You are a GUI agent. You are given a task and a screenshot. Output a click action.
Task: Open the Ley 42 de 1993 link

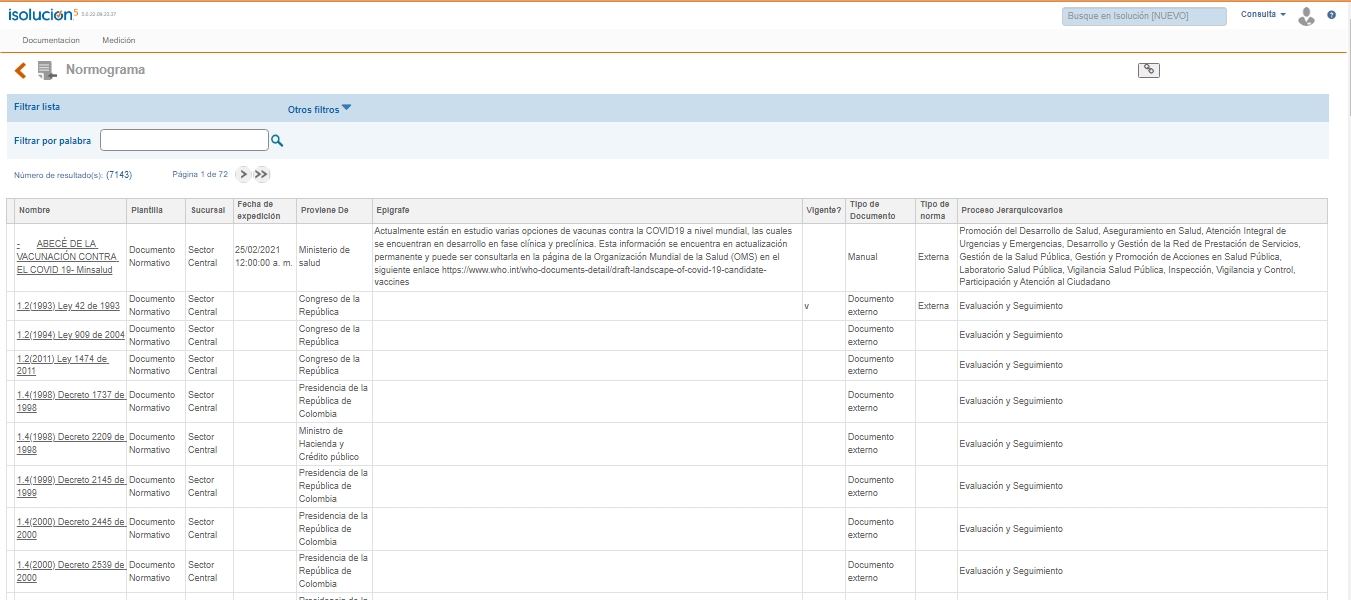tap(68, 306)
